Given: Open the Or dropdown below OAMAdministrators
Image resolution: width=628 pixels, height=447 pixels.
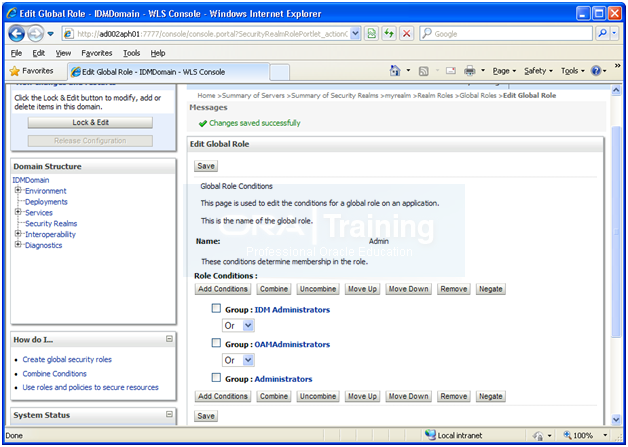Looking at the screenshot, I should pos(238,360).
